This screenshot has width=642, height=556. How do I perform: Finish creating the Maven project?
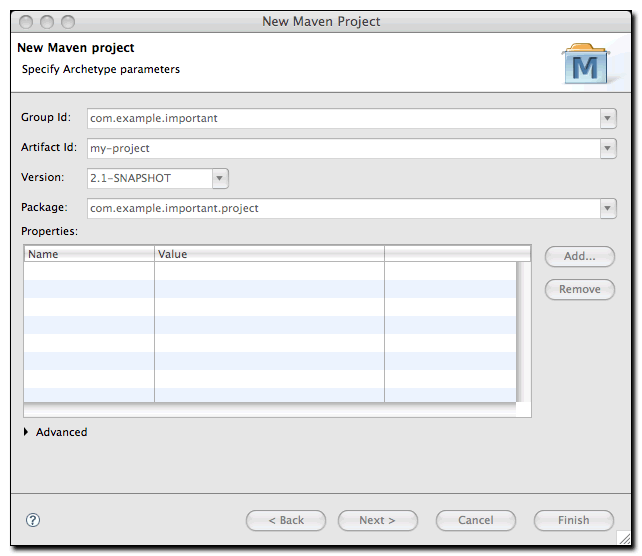point(574,520)
